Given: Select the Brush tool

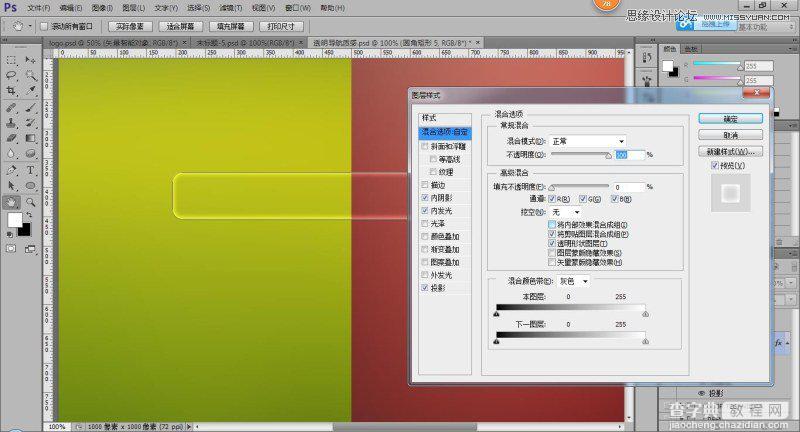Looking at the screenshot, I should tap(31, 107).
